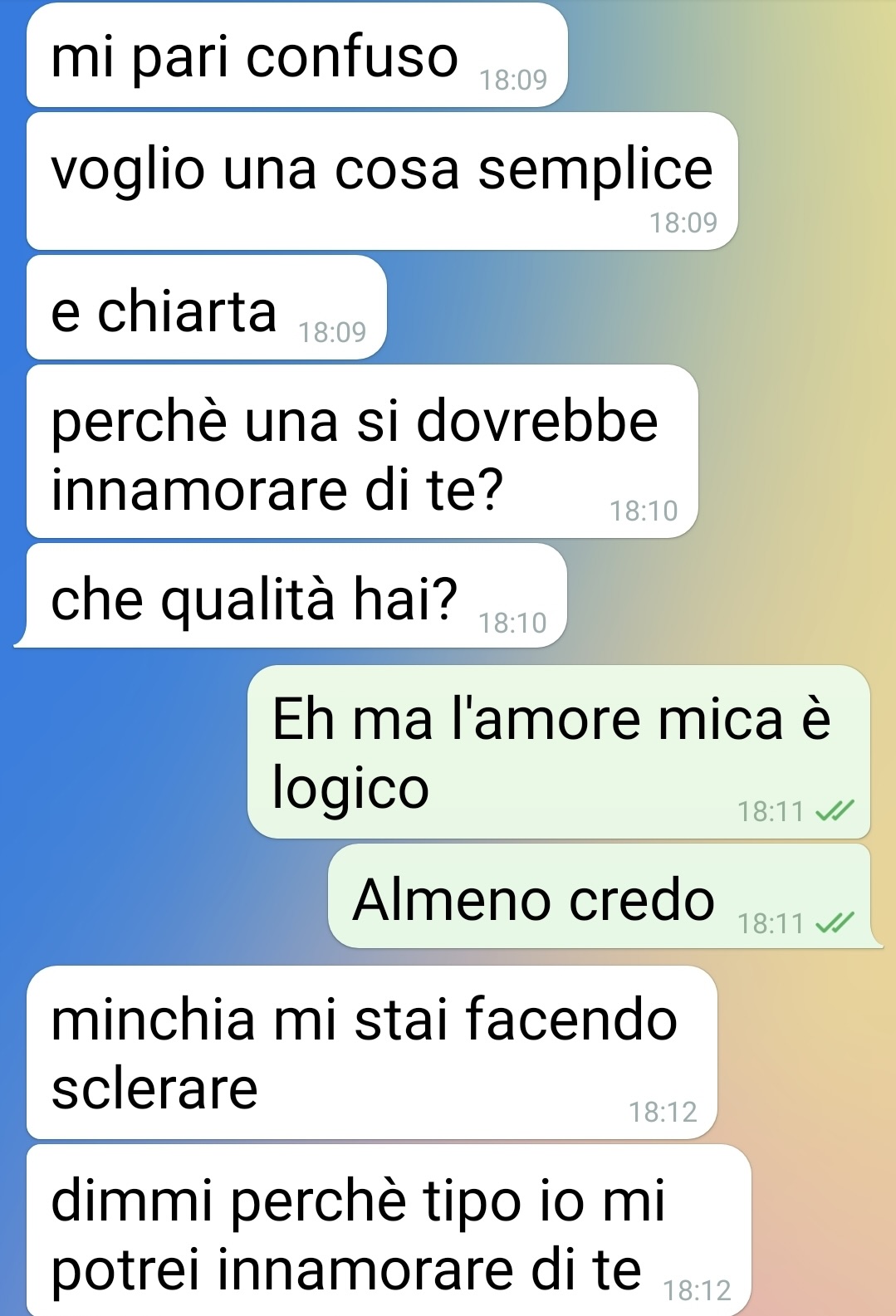Screen dimensions: 896x1316
Task: Click the 18:09 timestamp on 'mi pari confuso'
Action: [513, 80]
